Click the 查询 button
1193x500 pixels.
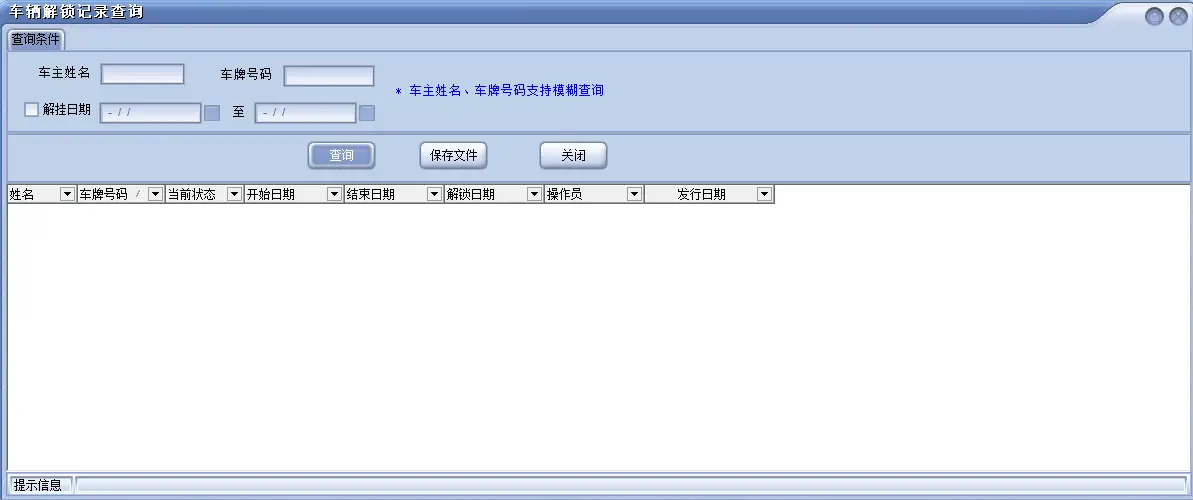coord(342,155)
